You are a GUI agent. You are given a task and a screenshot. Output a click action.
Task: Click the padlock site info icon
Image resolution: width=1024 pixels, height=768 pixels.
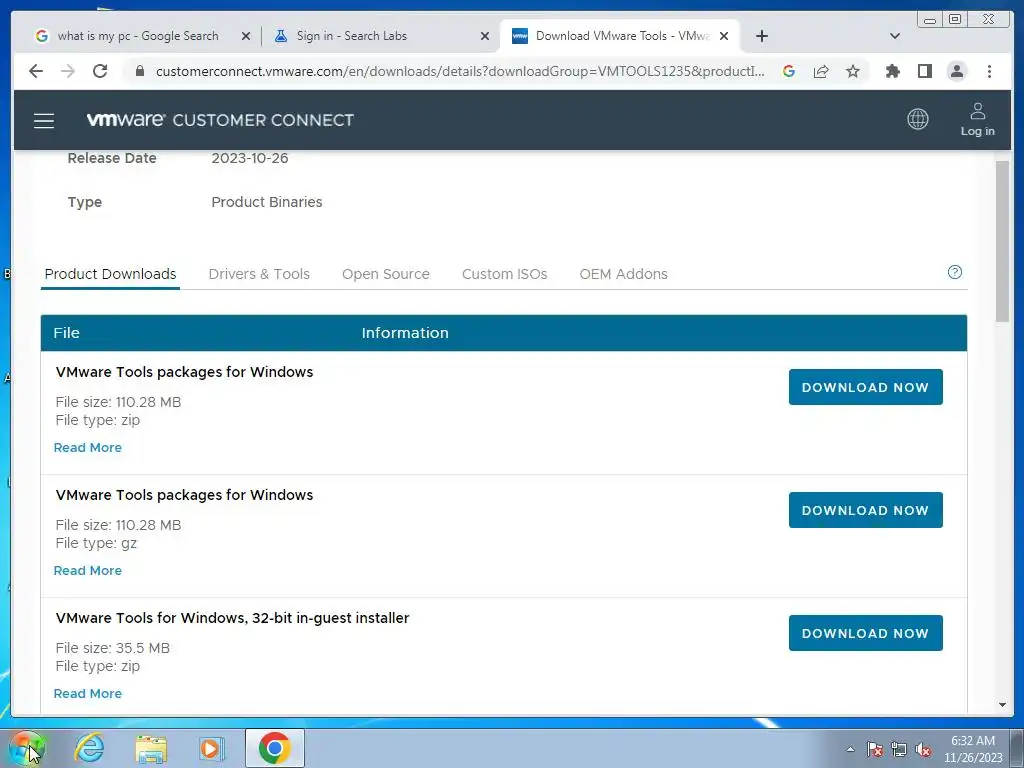(x=139, y=71)
